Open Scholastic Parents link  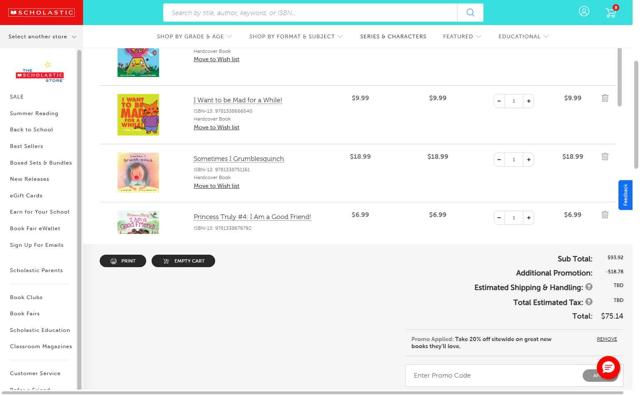pos(36,270)
